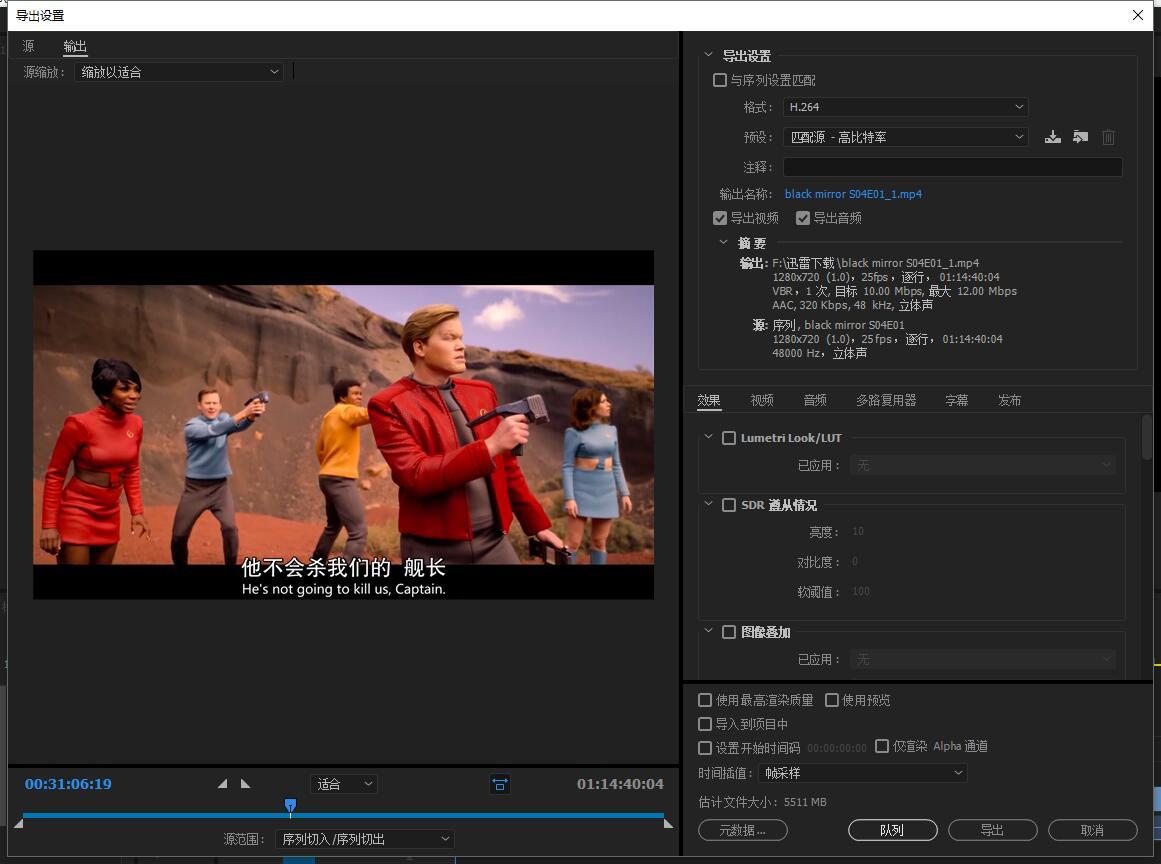Open the 预设 dropdown
Viewport: 1161px width, 864px height.
point(905,137)
